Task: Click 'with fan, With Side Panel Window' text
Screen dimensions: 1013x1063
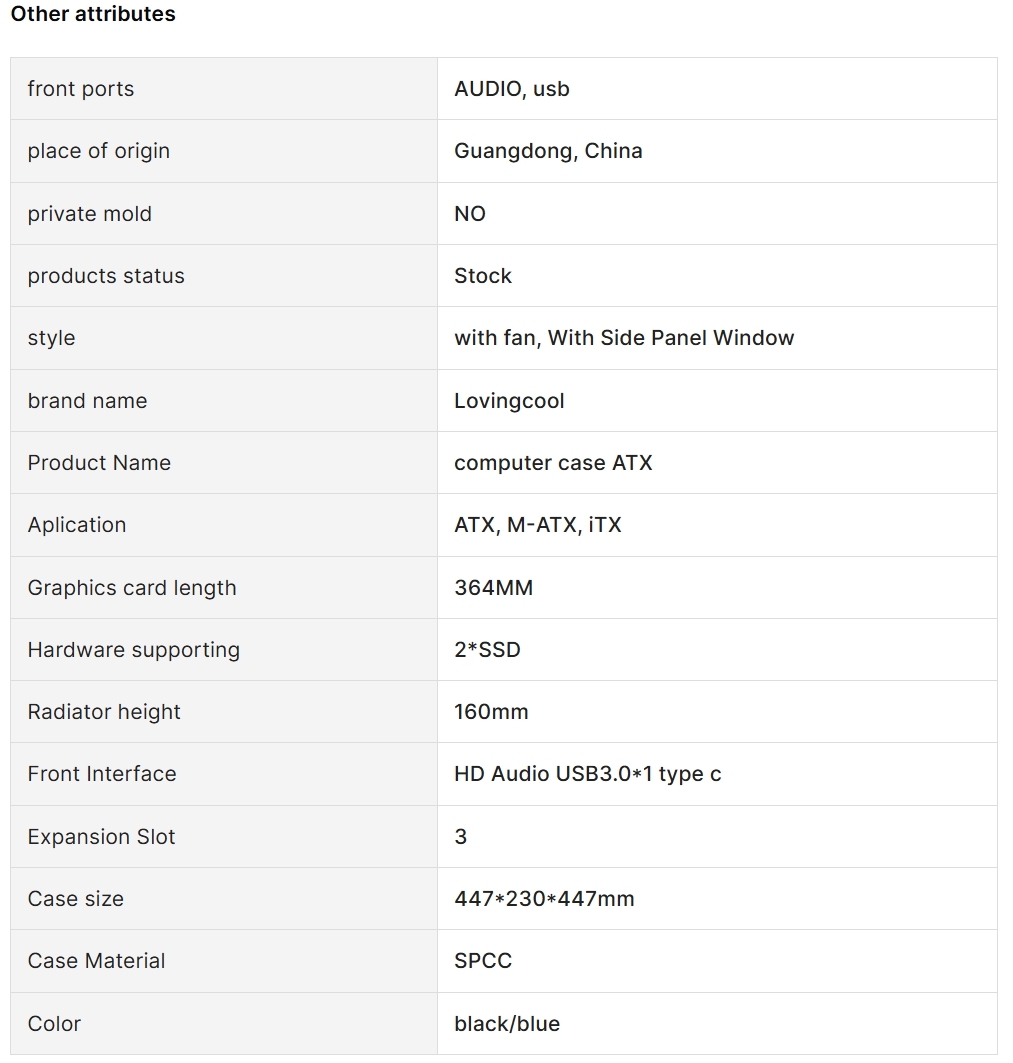Action: pos(624,338)
